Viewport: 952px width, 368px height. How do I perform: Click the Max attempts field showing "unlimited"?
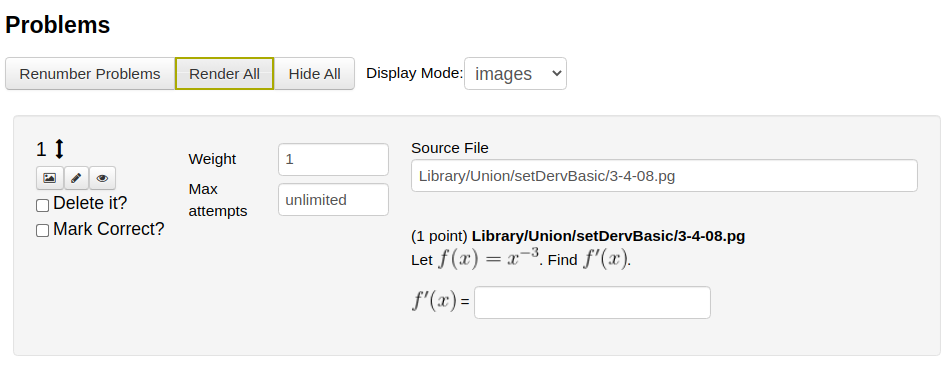[x=333, y=200]
